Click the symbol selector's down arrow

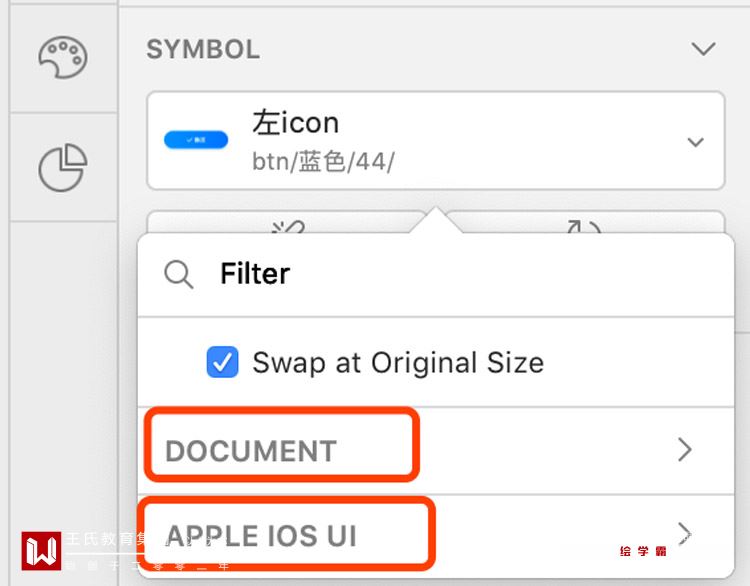[696, 142]
